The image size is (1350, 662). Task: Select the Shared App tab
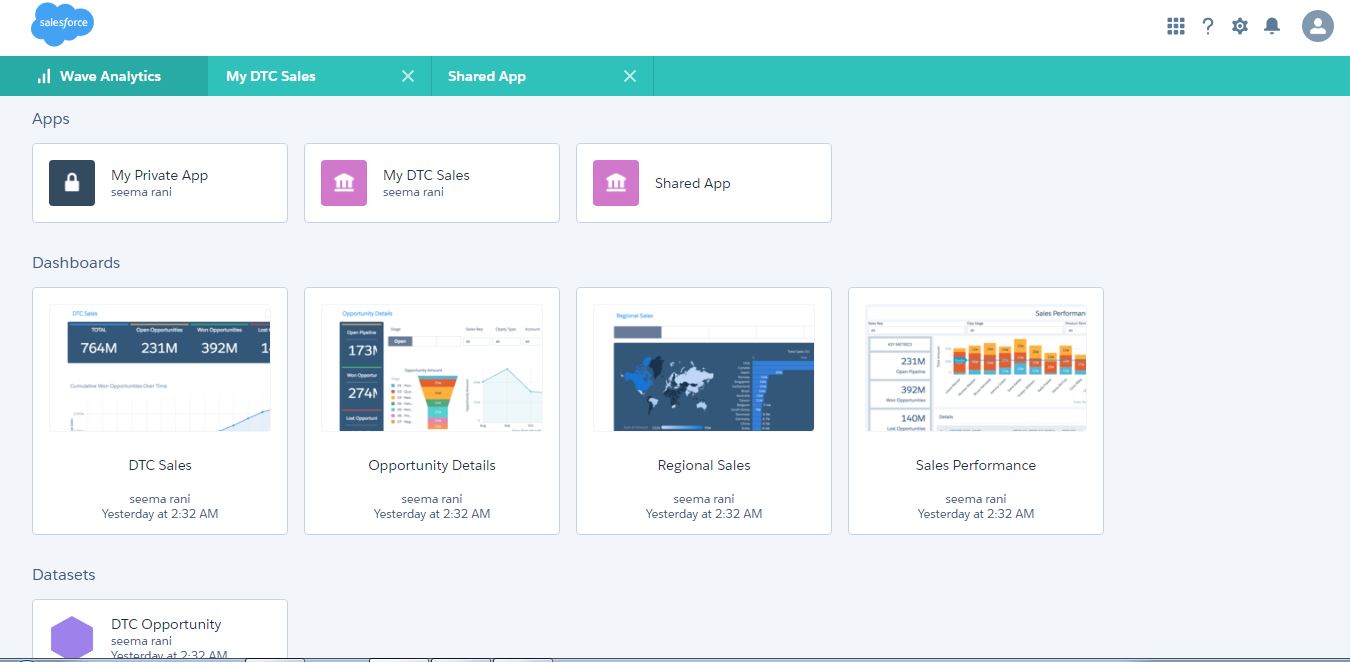click(x=487, y=76)
